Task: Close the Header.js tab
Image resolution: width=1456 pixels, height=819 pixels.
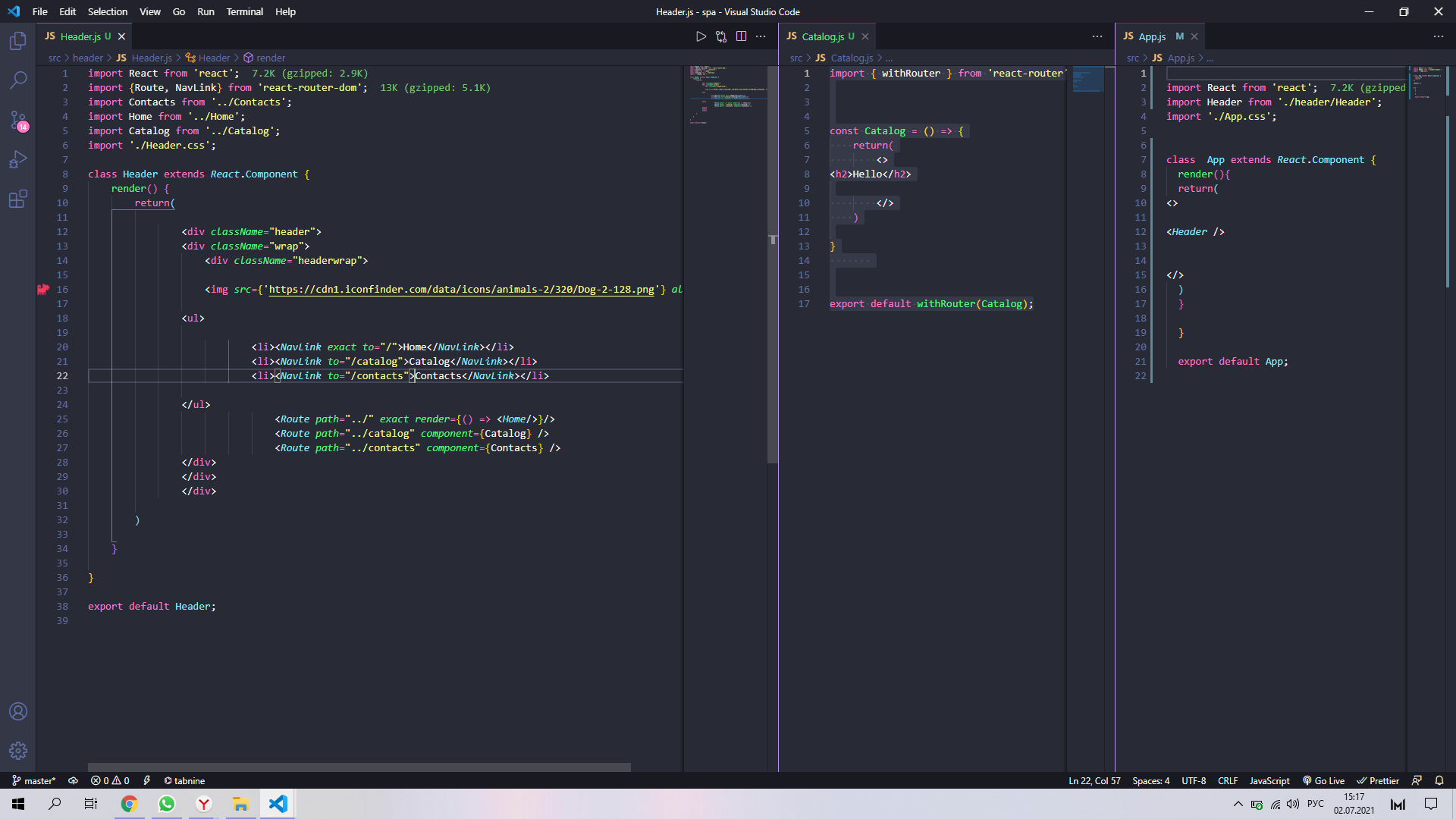Action: (x=121, y=36)
